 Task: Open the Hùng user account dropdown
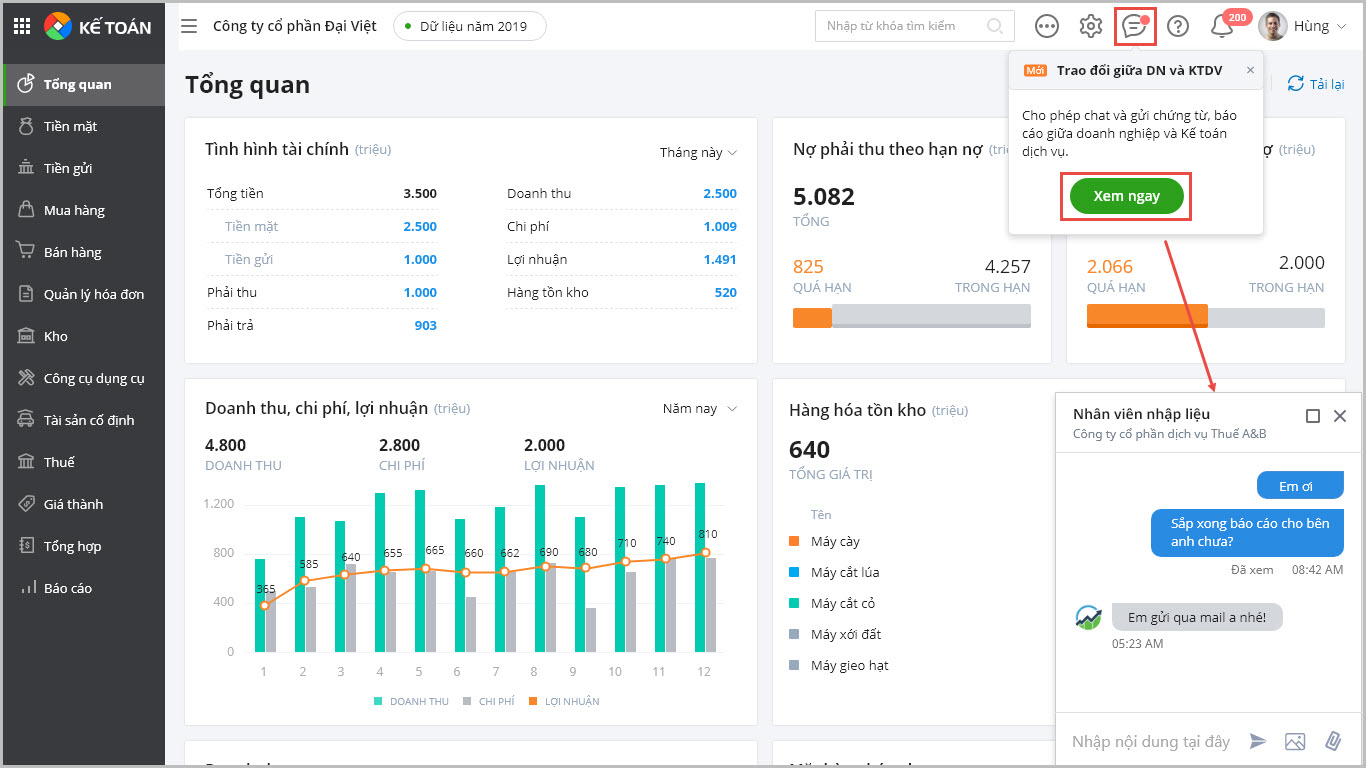click(1303, 26)
